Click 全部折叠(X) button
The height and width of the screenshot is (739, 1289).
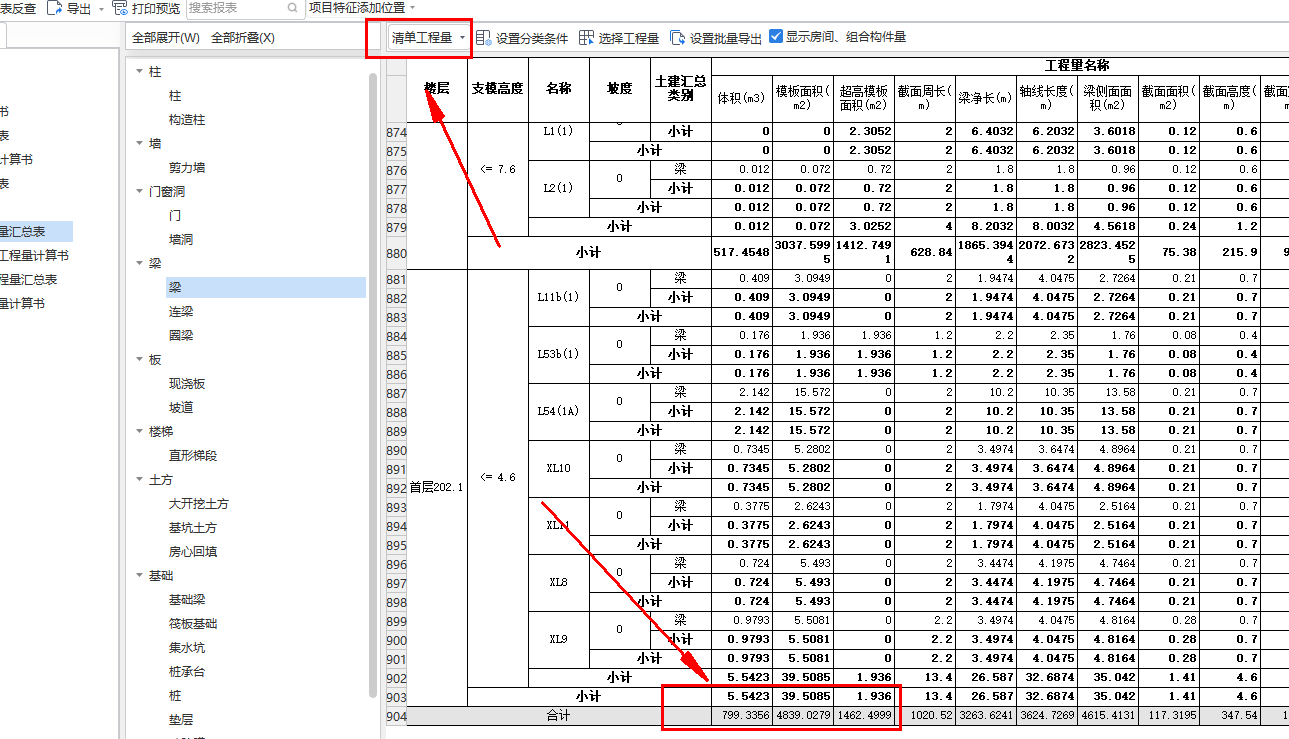[243, 38]
